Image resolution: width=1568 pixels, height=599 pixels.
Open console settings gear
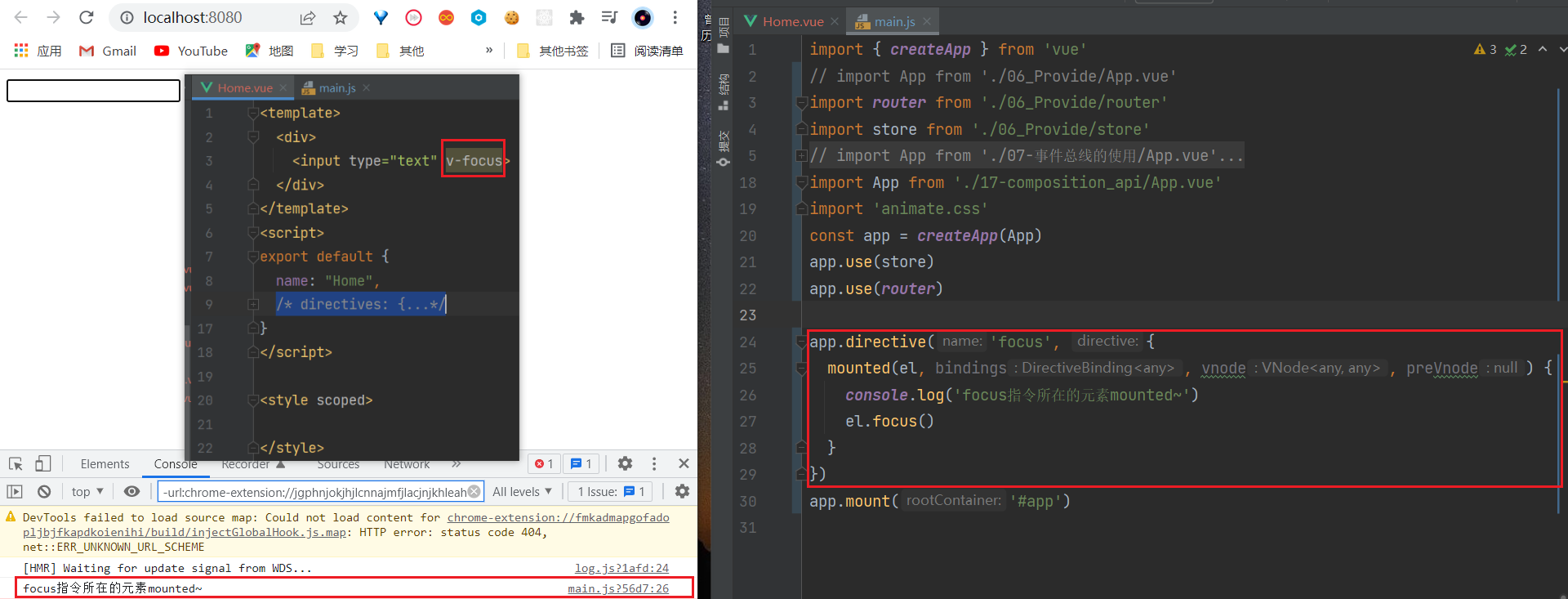[683, 492]
